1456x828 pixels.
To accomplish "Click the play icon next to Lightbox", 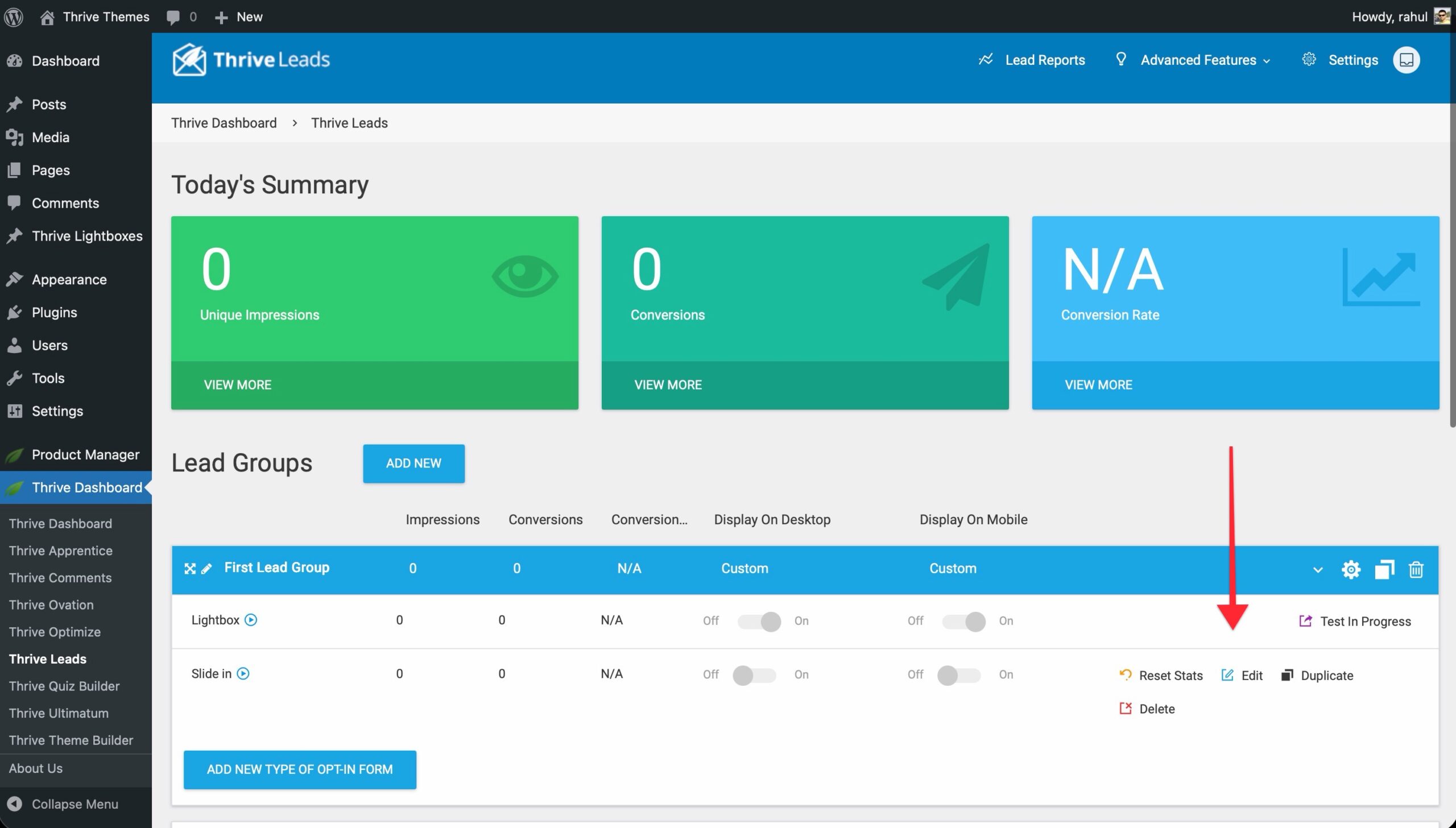I will pos(251,620).
